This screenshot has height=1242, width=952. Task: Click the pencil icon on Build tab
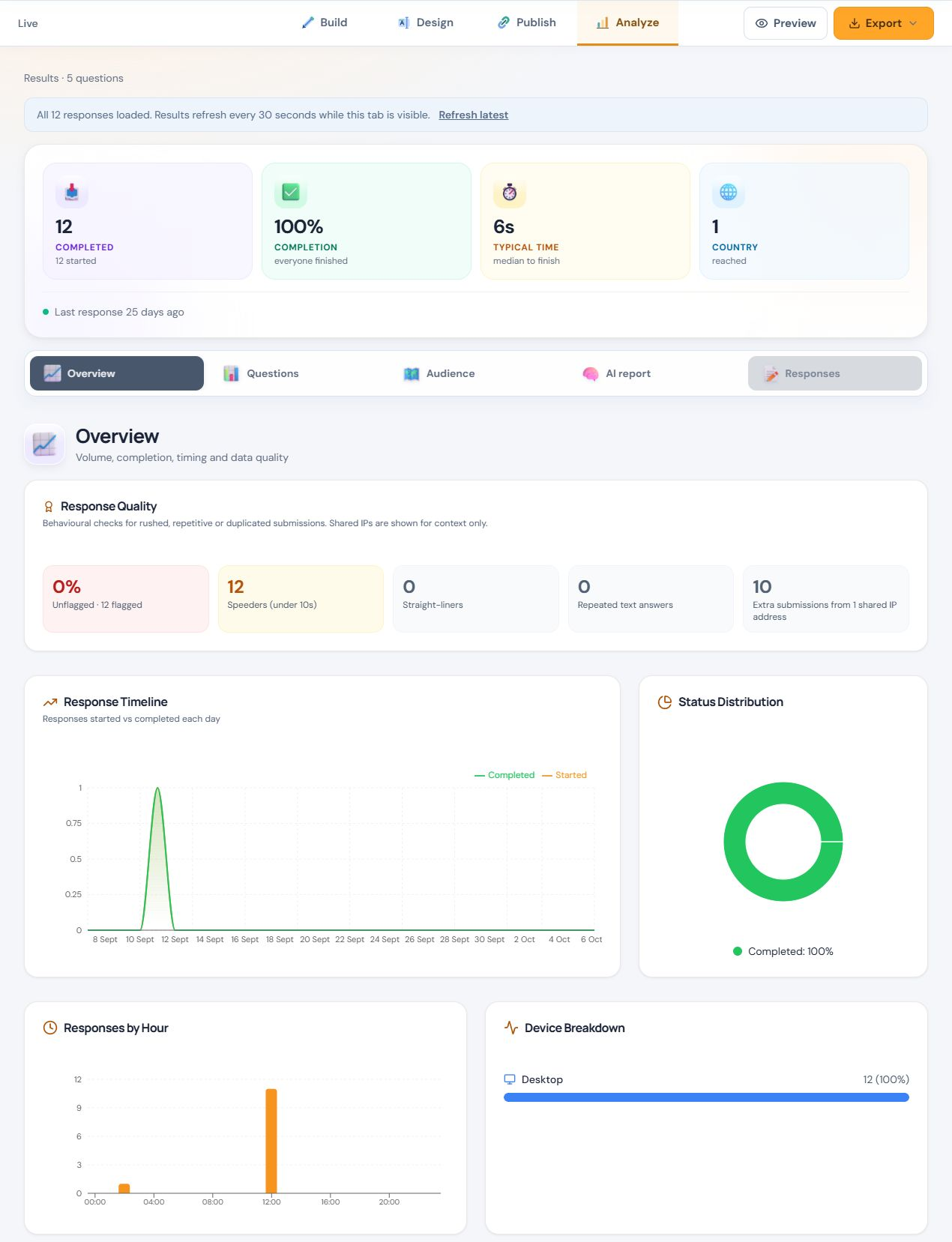tap(308, 22)
